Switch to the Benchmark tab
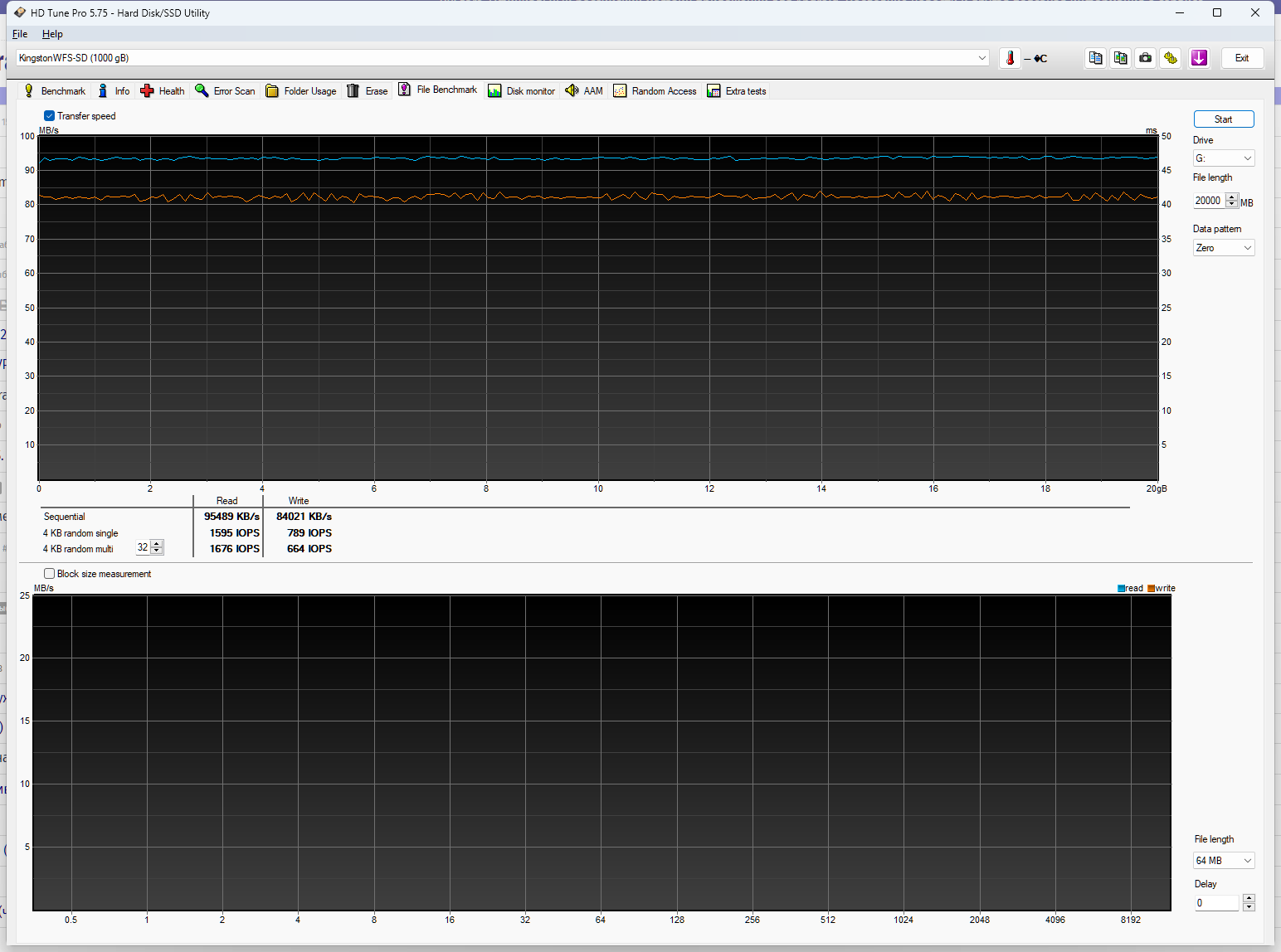Screen dimensions: 1281x952 click(x=55, y=91)
